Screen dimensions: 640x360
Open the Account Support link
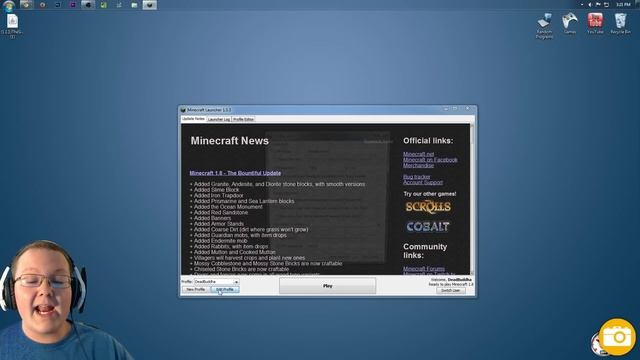[x=423, y=182]
